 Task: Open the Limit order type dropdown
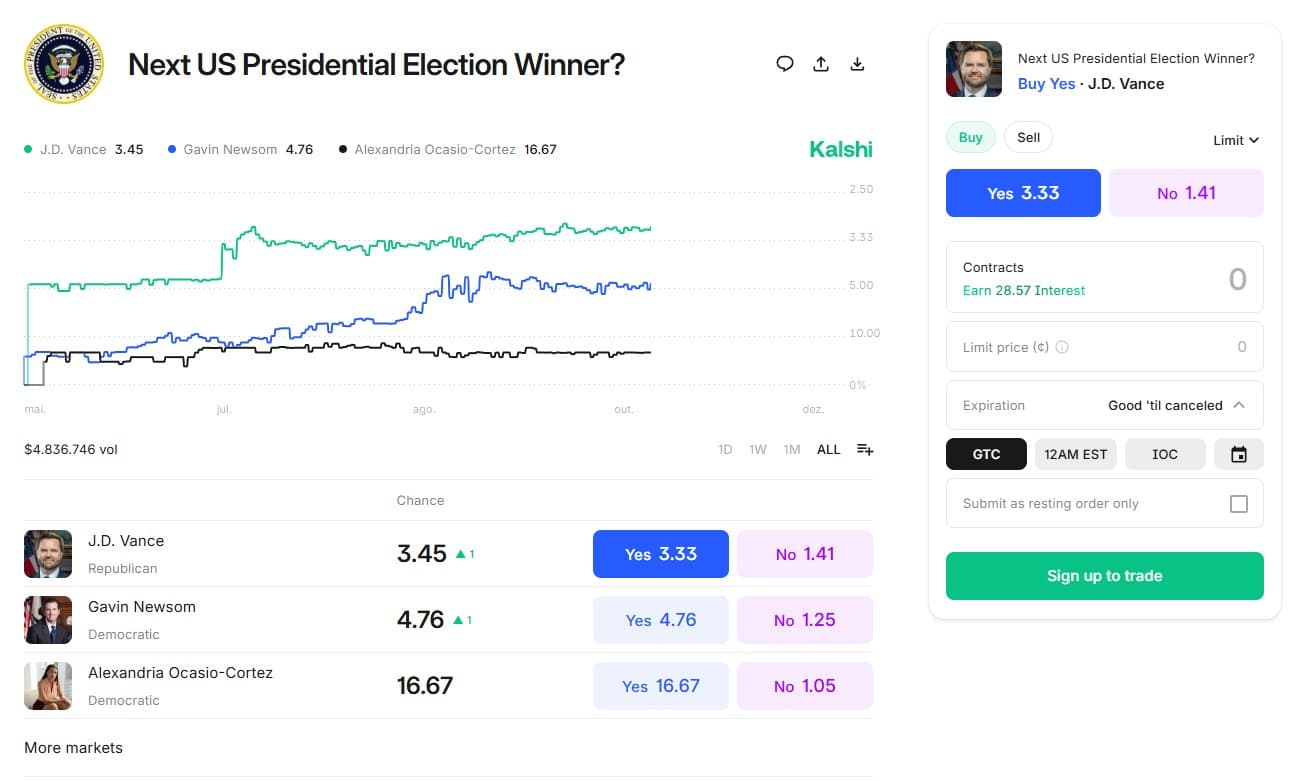[x=1235, y=140]
